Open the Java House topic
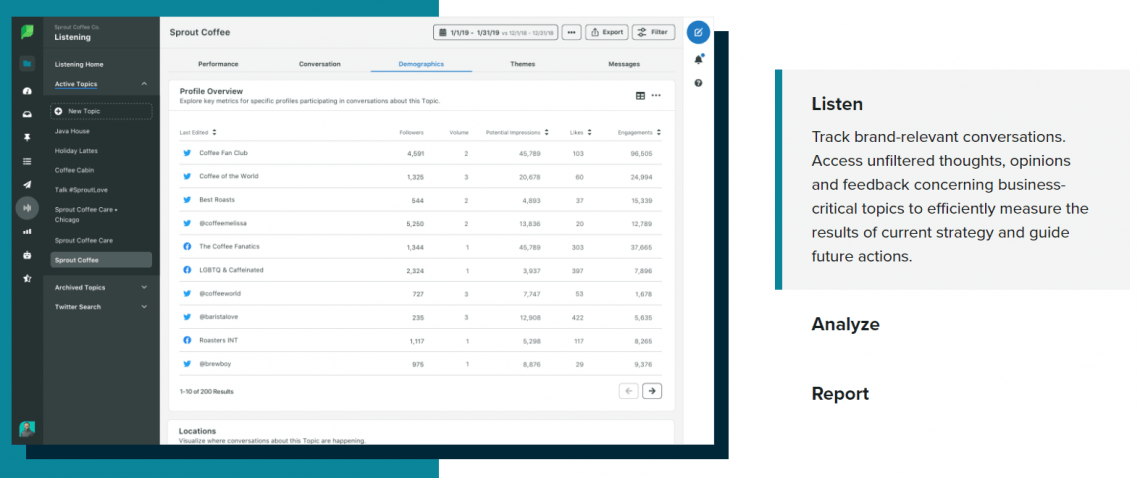Screen dimensions: 1140x478 (71, 132)
